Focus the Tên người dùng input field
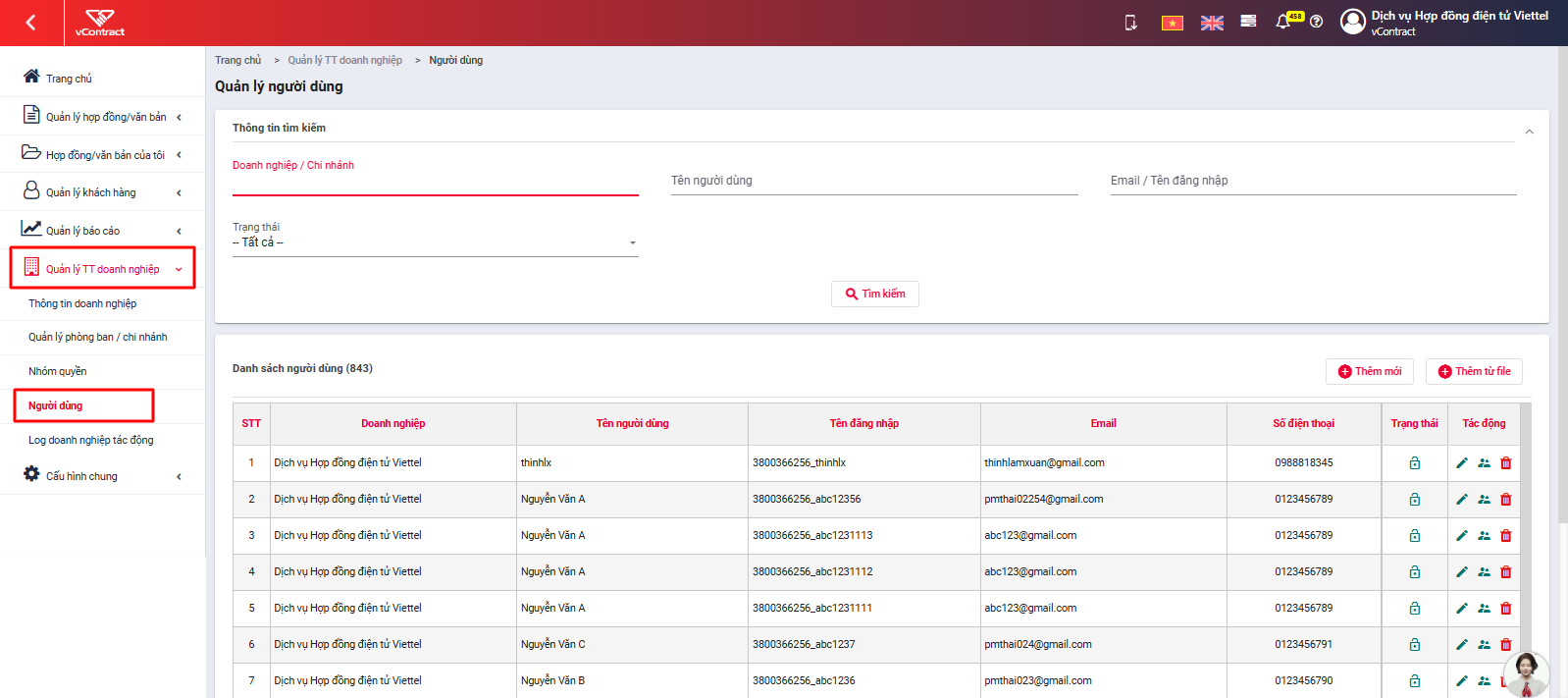The width and height of the screenshot is (1568, 698). (874, 182)
